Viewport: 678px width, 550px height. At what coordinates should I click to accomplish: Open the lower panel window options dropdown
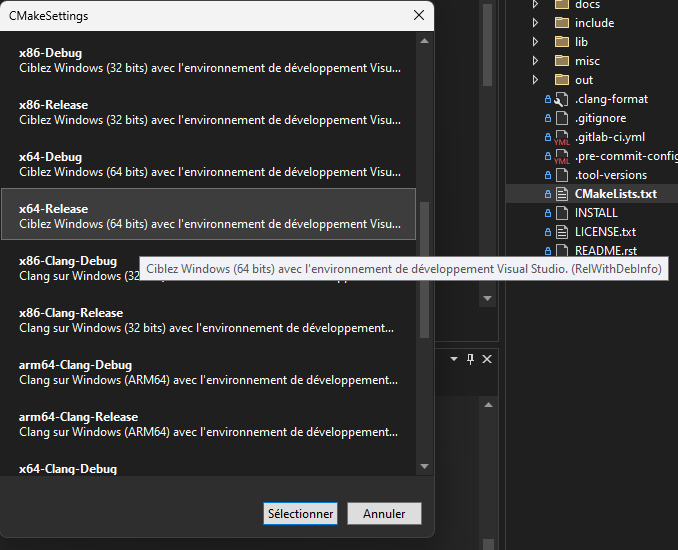point(453,359)
